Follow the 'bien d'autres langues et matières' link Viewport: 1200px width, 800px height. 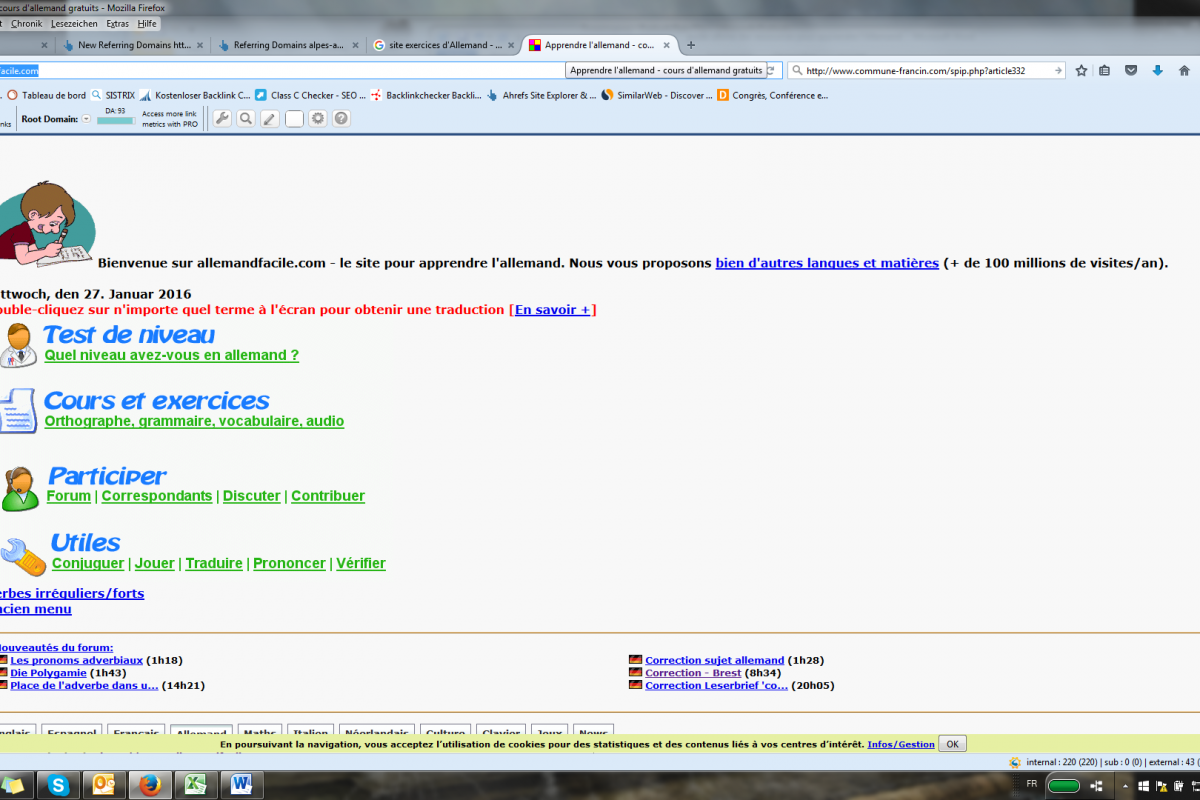pos(827,263)
